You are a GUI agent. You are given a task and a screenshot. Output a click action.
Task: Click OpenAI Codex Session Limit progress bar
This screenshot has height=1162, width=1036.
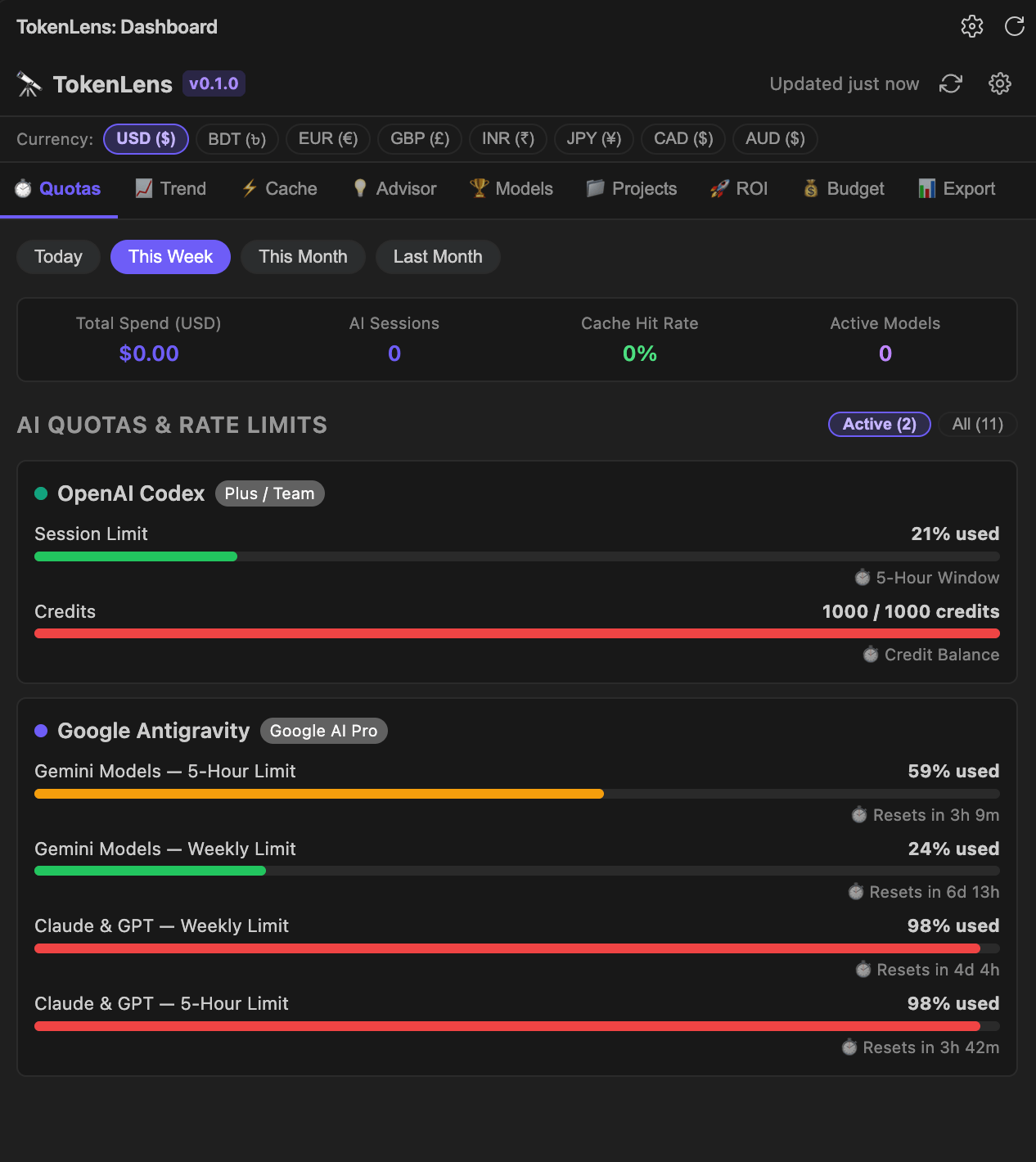[517, 556]
